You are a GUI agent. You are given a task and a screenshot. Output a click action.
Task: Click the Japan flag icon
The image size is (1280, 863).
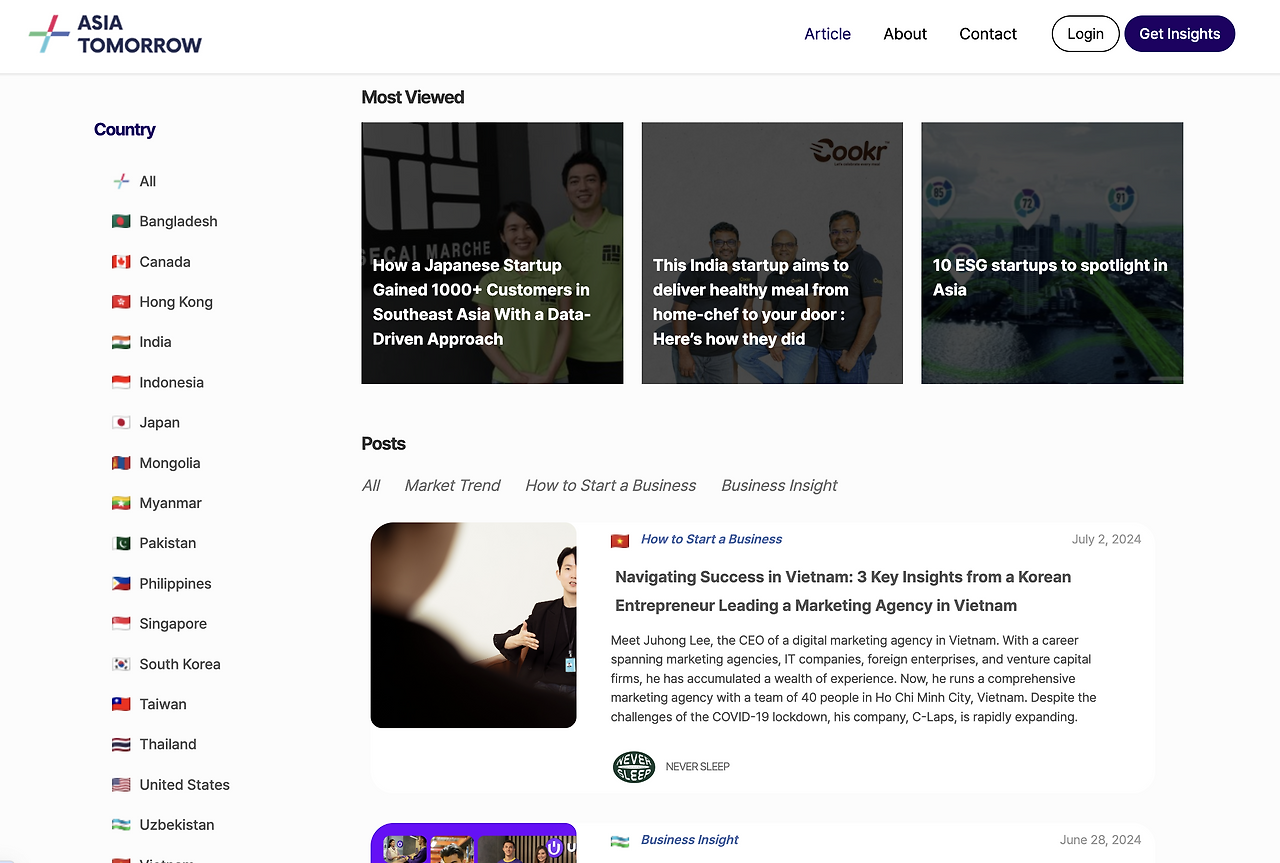point(121,423)
